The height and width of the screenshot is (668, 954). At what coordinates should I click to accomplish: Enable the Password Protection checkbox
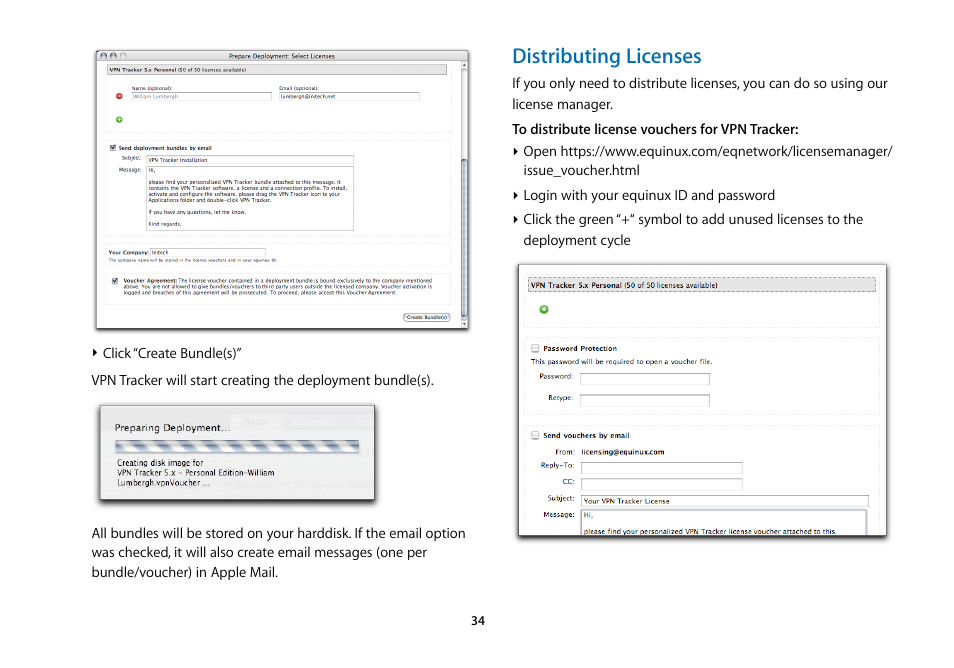pyautogui.click(x=535, y=349)
